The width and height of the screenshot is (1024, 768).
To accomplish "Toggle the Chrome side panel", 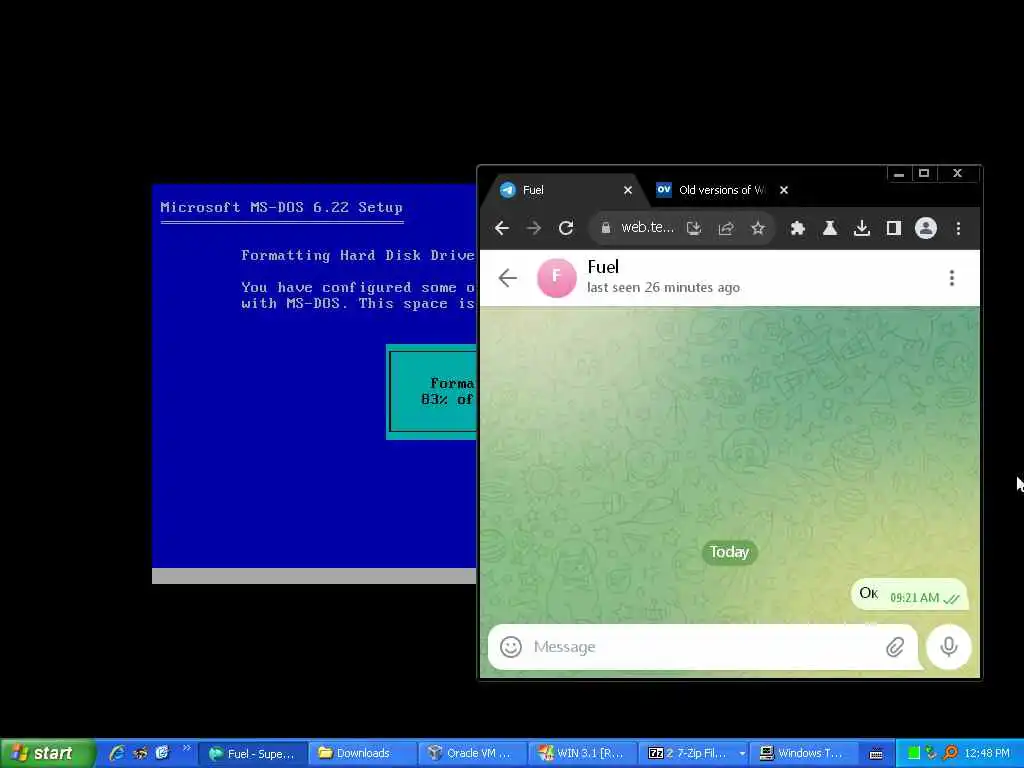I will pos(893,228).
